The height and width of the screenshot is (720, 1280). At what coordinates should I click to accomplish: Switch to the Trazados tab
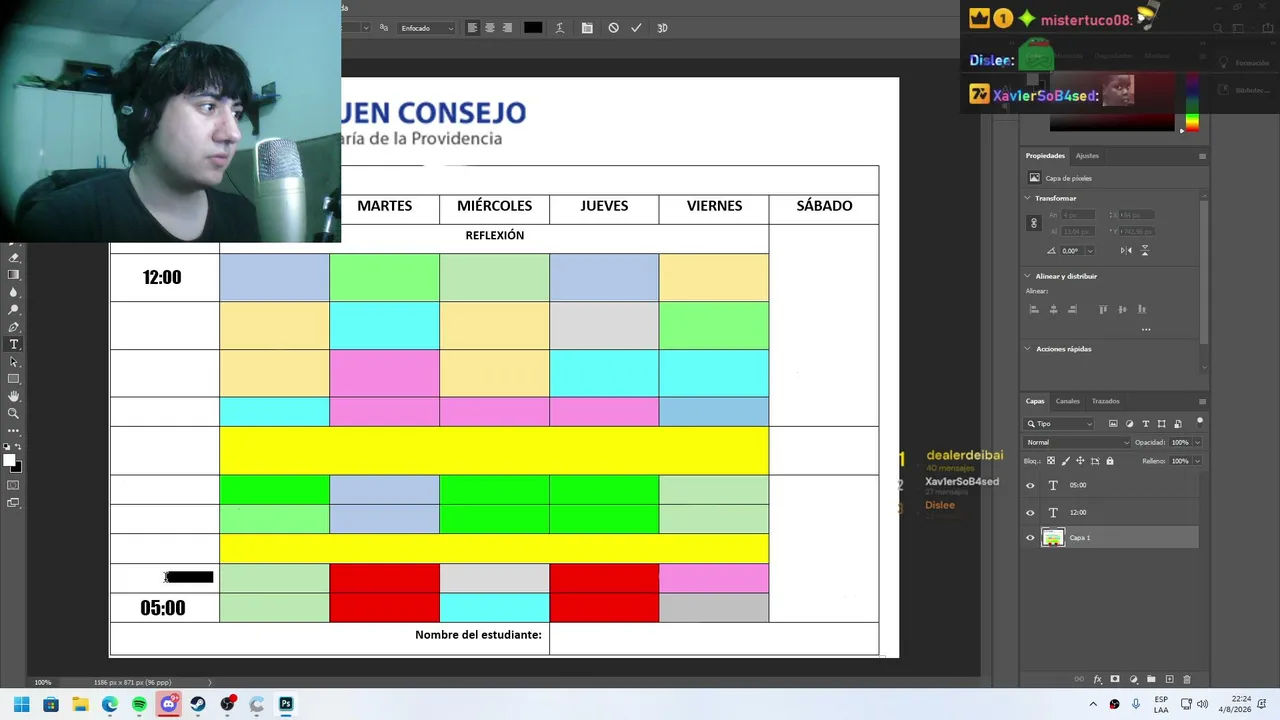click(1106, 401)
